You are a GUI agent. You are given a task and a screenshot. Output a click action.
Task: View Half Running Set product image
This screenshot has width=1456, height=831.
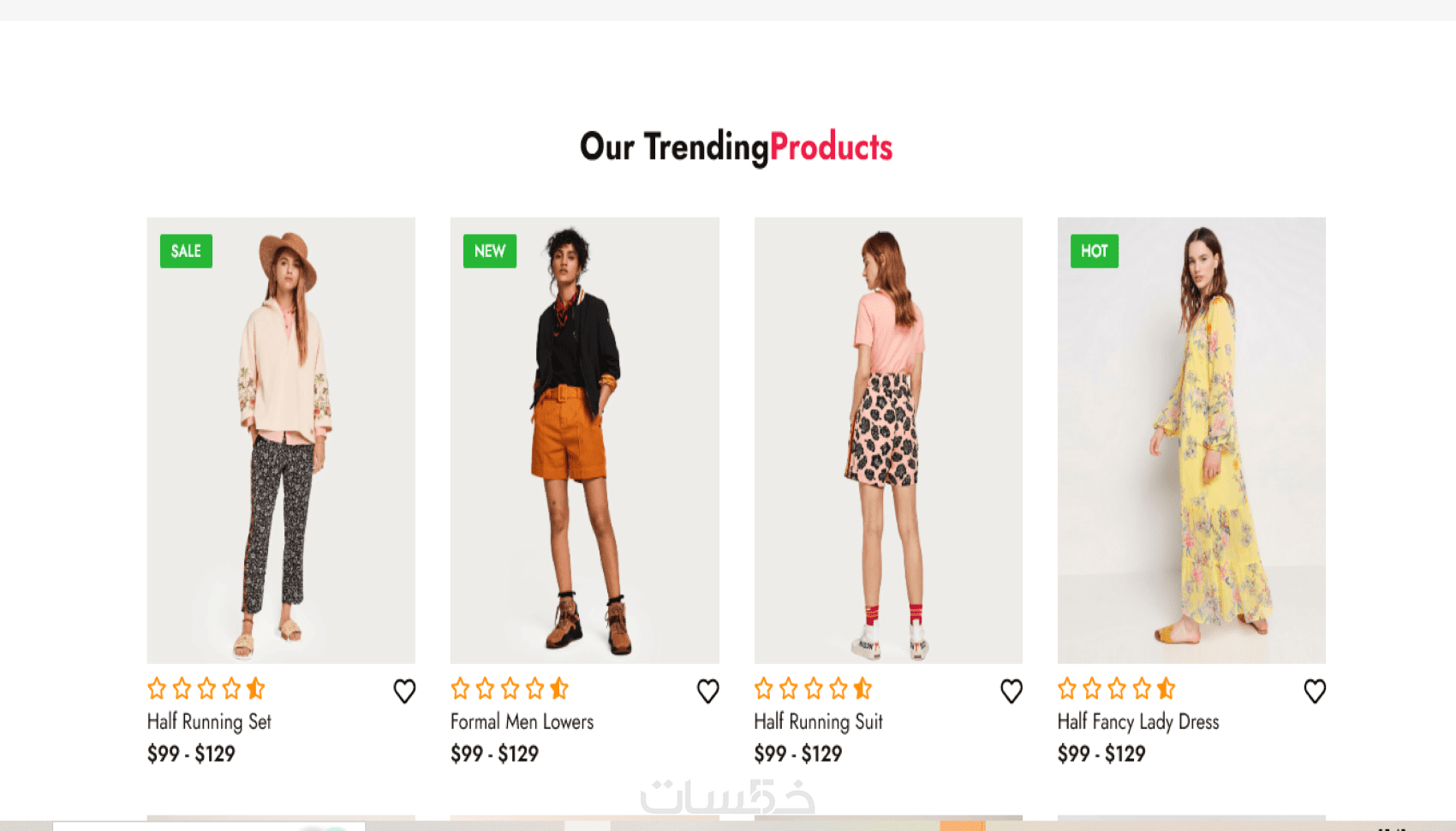[x=281, y=439]
